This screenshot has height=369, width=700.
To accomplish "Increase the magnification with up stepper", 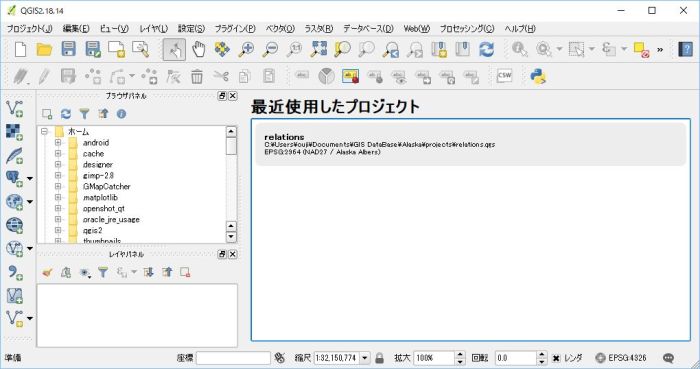I will (461, 355).
